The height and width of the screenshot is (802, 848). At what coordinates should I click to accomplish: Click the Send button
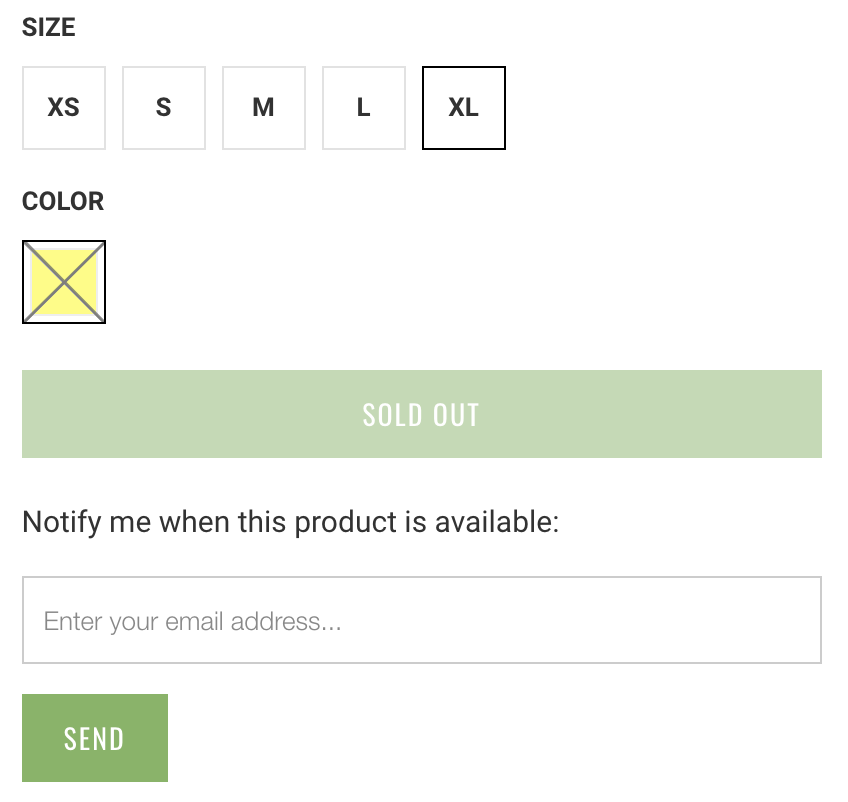(x=95, y=738)
